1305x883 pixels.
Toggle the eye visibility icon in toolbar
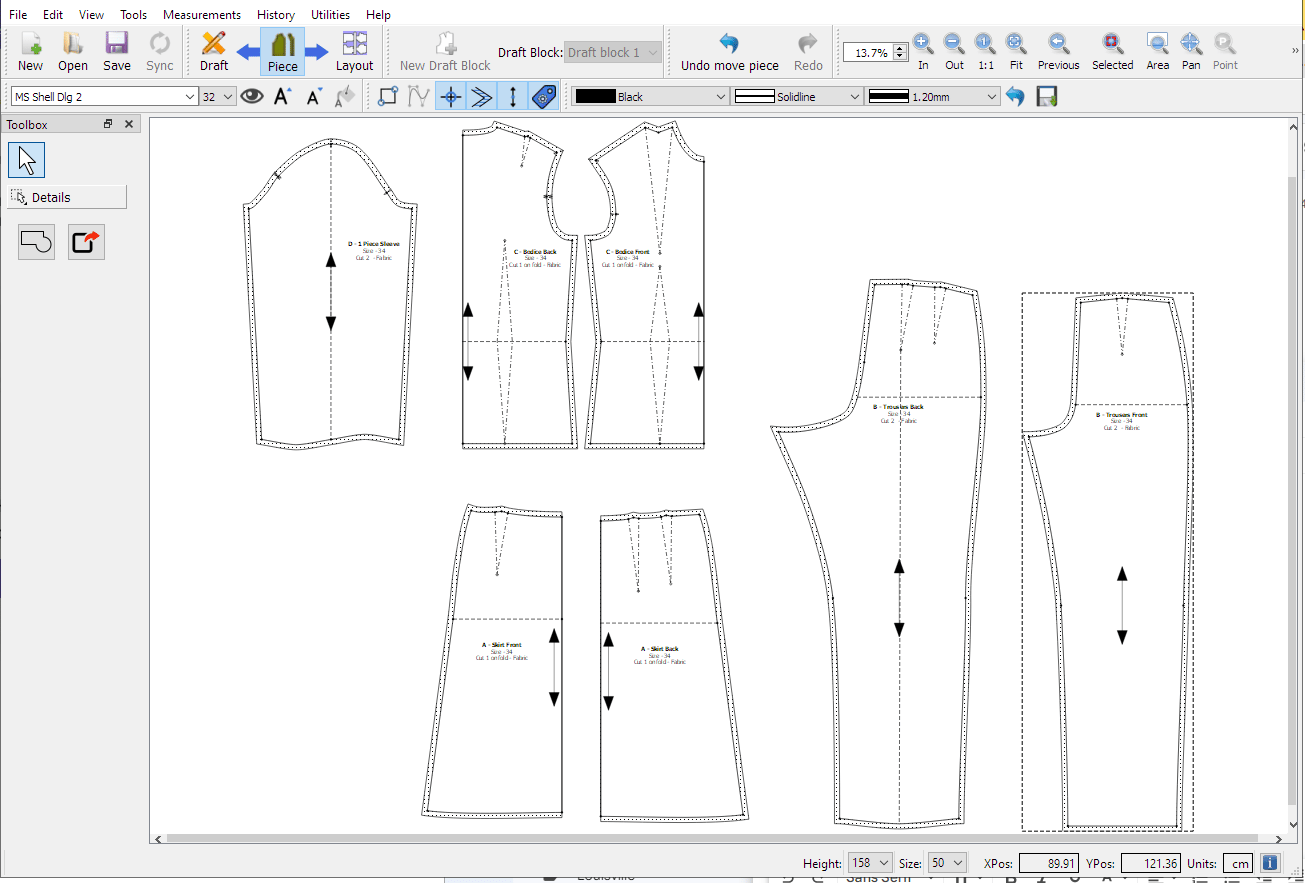pyautogui.click(x=251, y=97)
